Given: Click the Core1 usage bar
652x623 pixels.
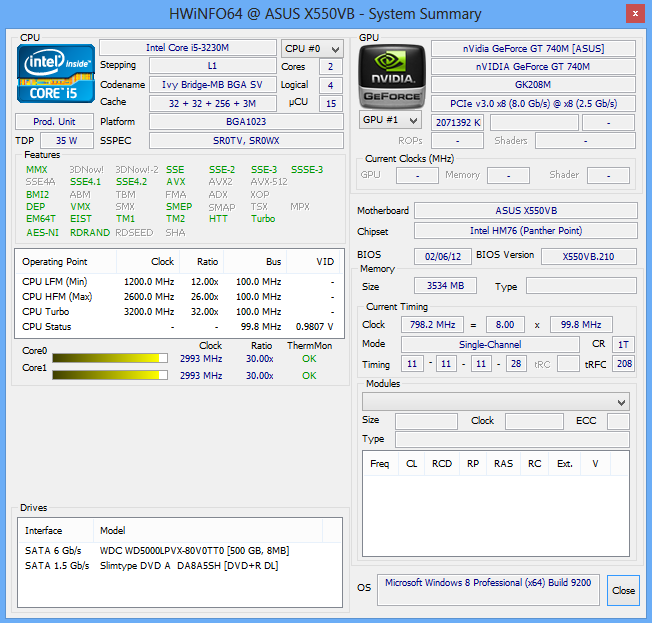Looking at the screenshot, I should pos(110,375).
